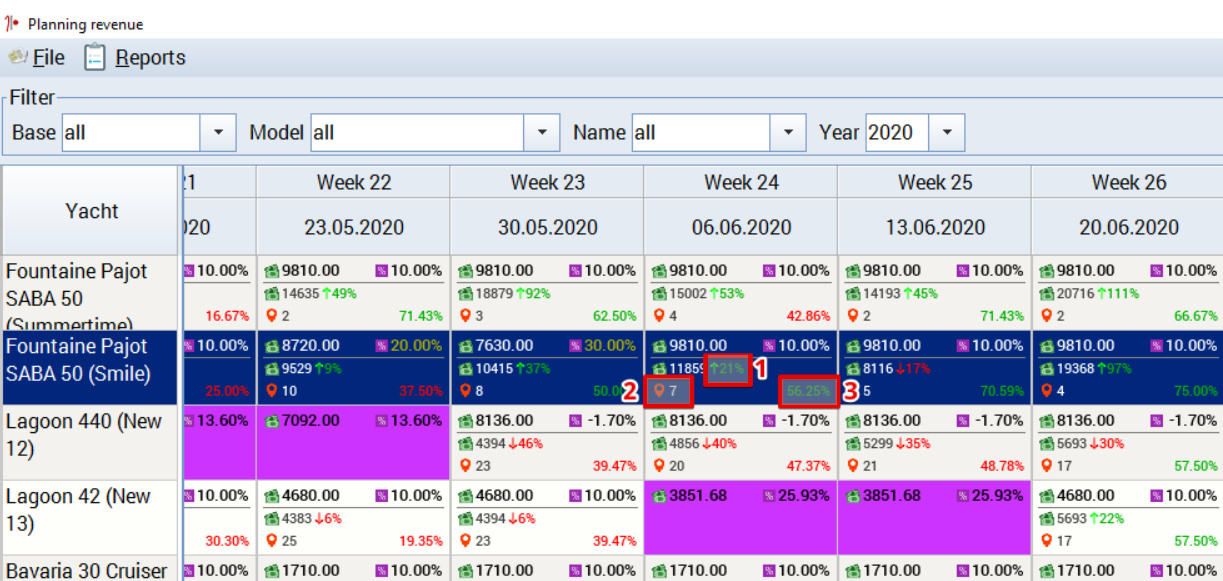Select the Week 26 column header
Screen dimensions: 1223x581
(1128, 182)
